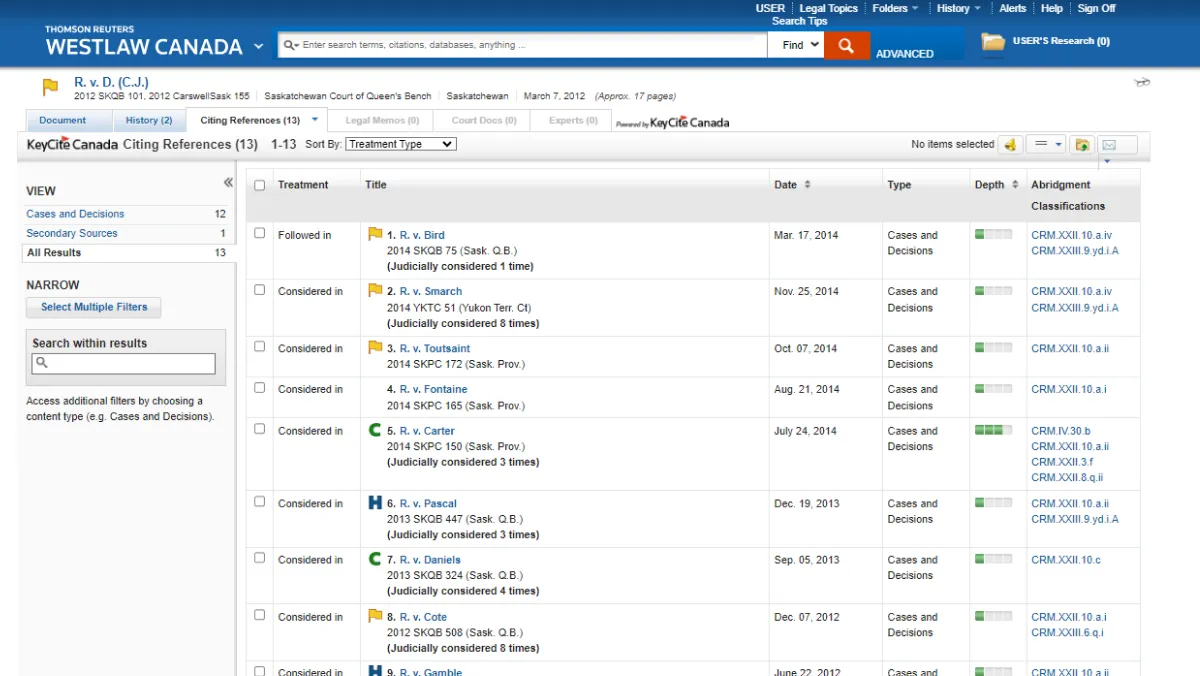Click the search box magnifier dropdown icon
The width and height of the screenshot is (1200, 676).
291,45
